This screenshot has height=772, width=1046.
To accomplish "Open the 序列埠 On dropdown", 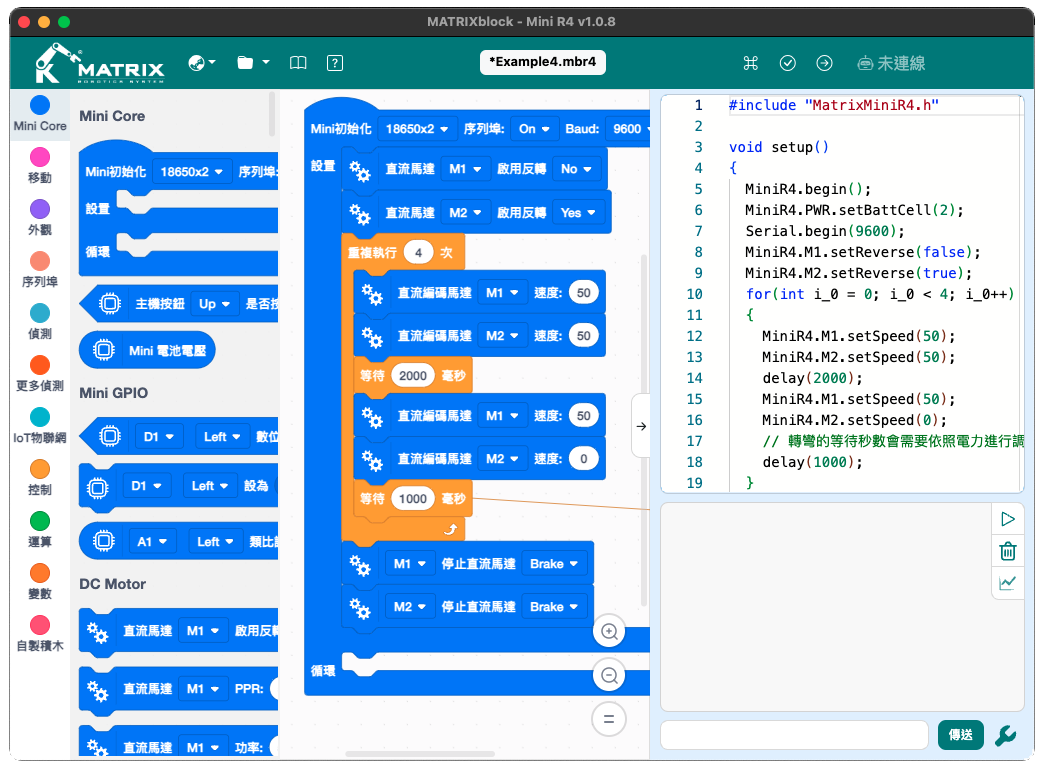I will pyautogui.click(x=534, y=129).
